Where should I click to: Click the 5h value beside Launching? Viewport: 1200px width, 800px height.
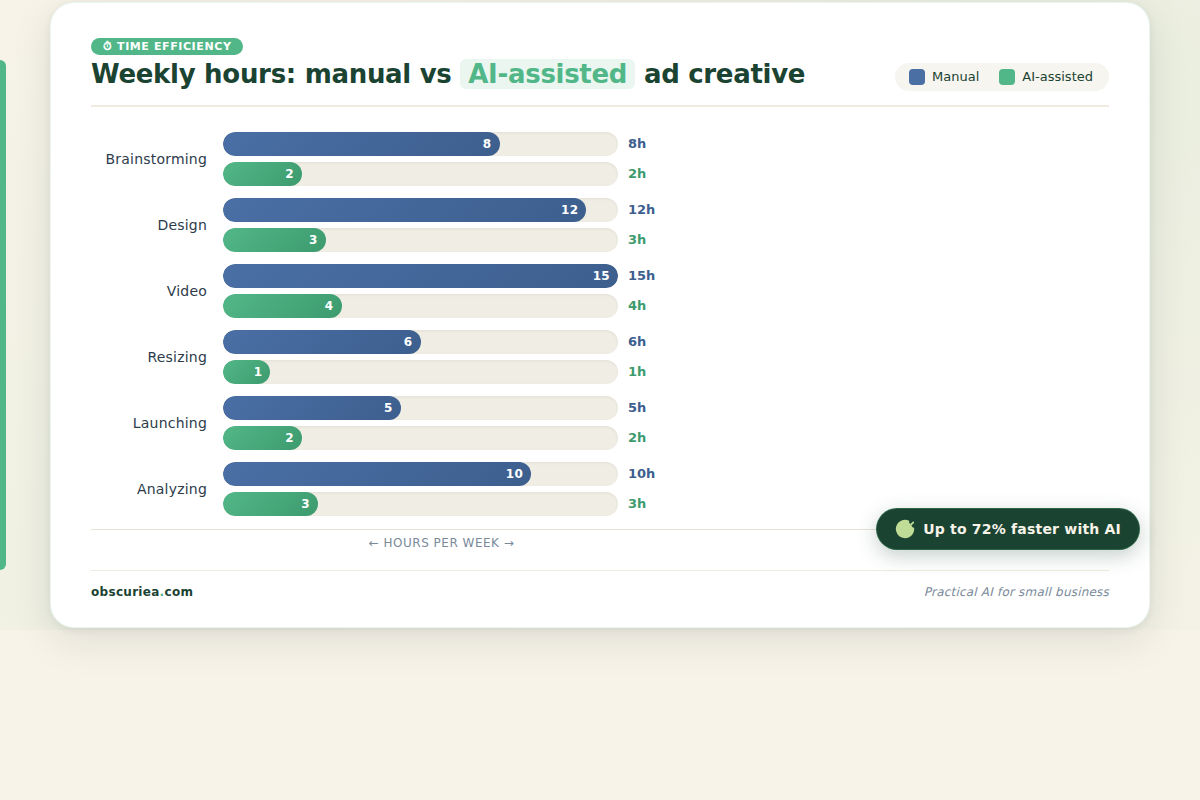coord(637,408)
